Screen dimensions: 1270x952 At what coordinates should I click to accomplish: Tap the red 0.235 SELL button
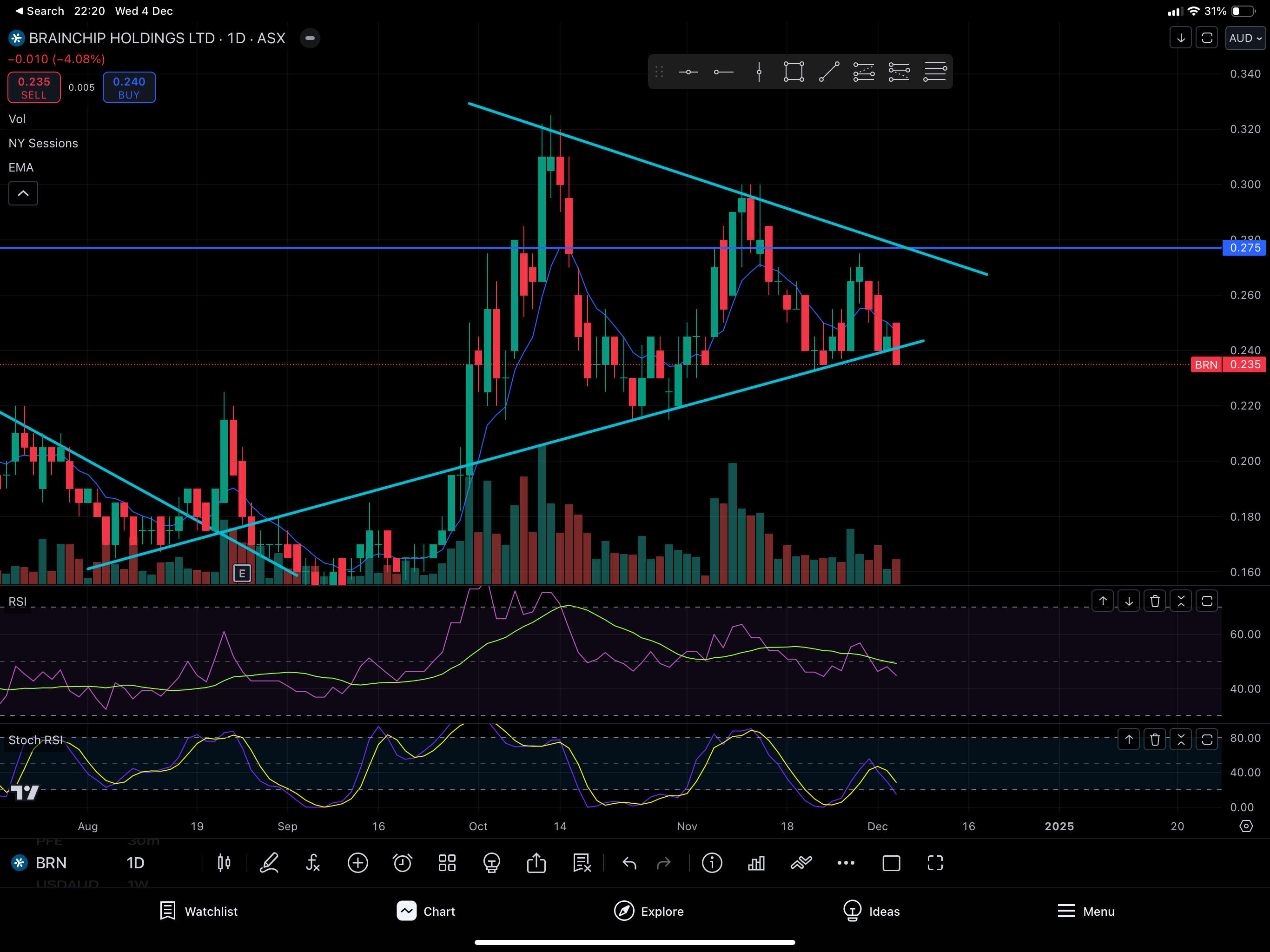click(34, 87)
